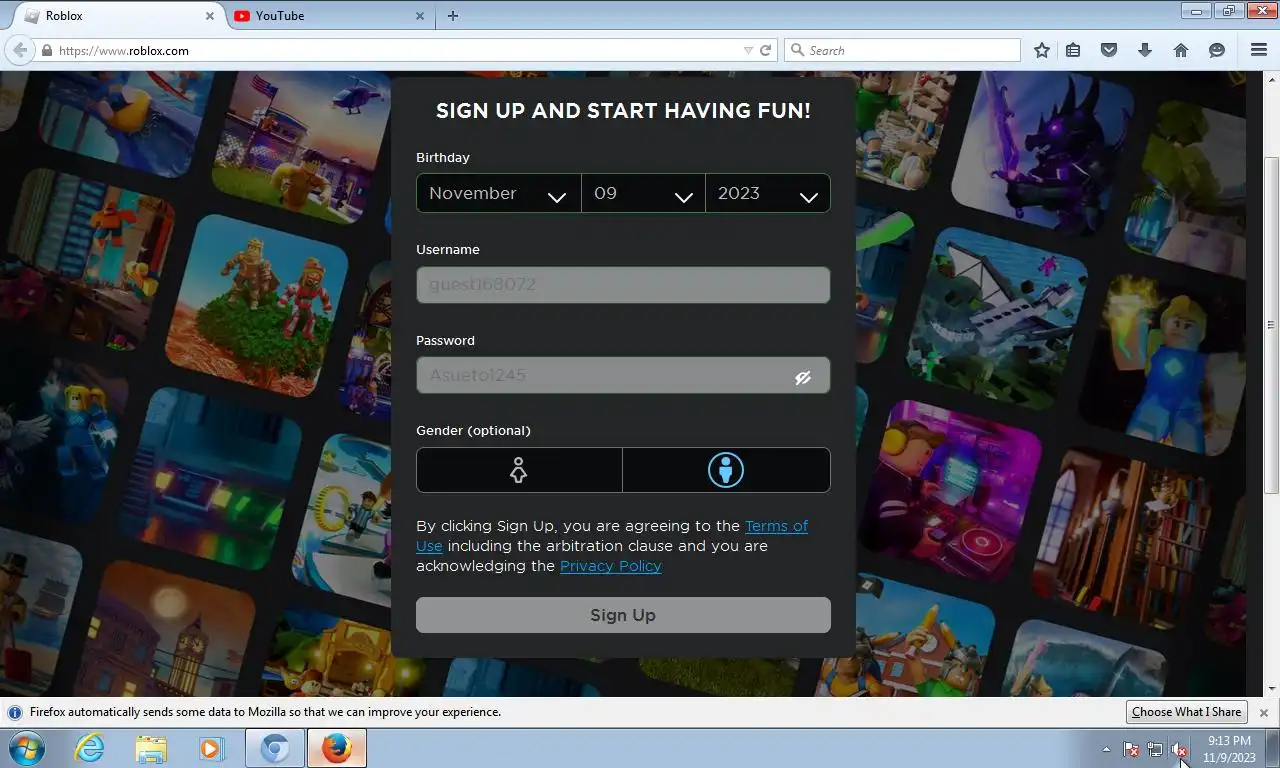Click the Firefox taskbar button
Viewport: 1280px width, 768px height.
(x=337, y=748)
